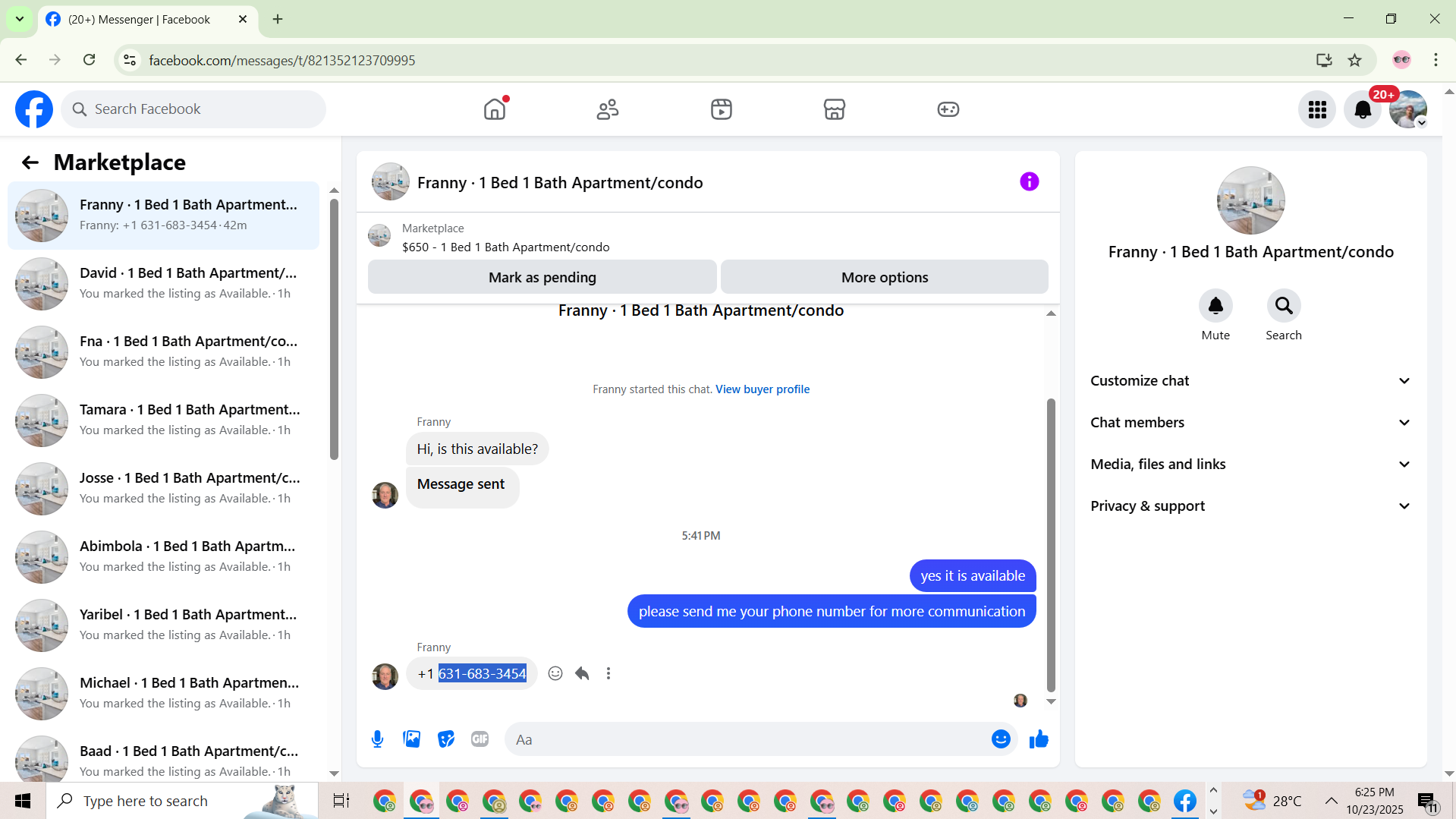Click Windows taskbar search box

coord(182,801)
